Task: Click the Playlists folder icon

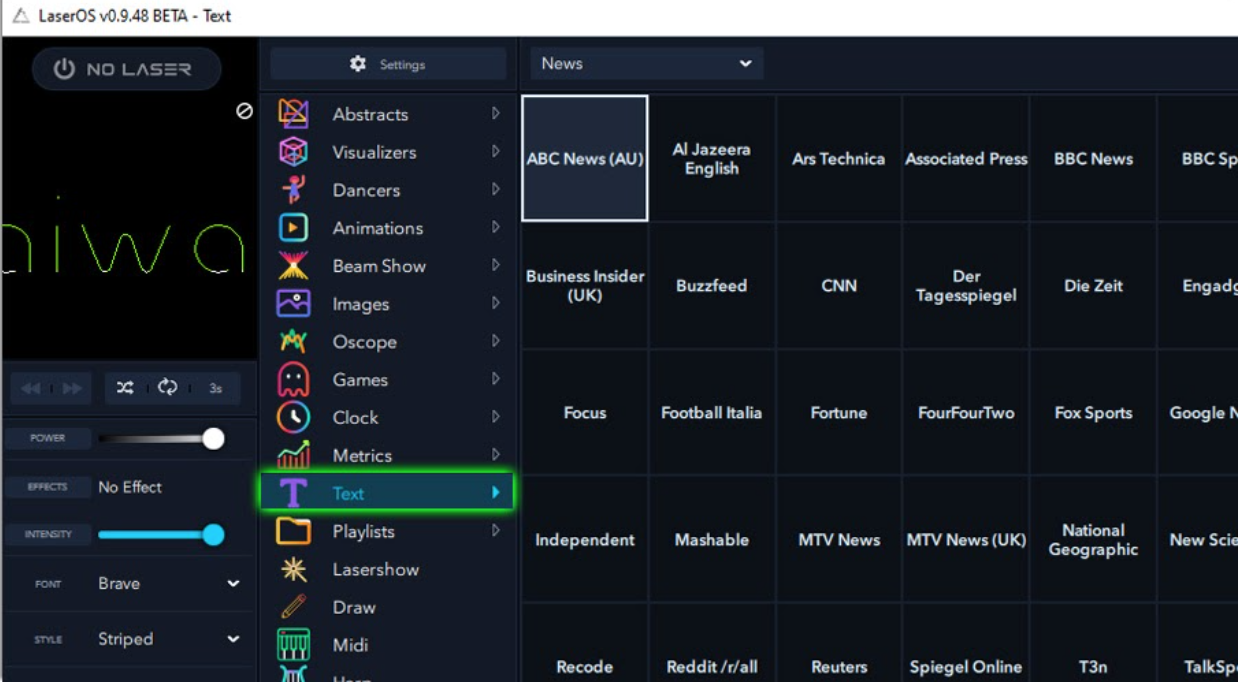Action: pos(293,531)
